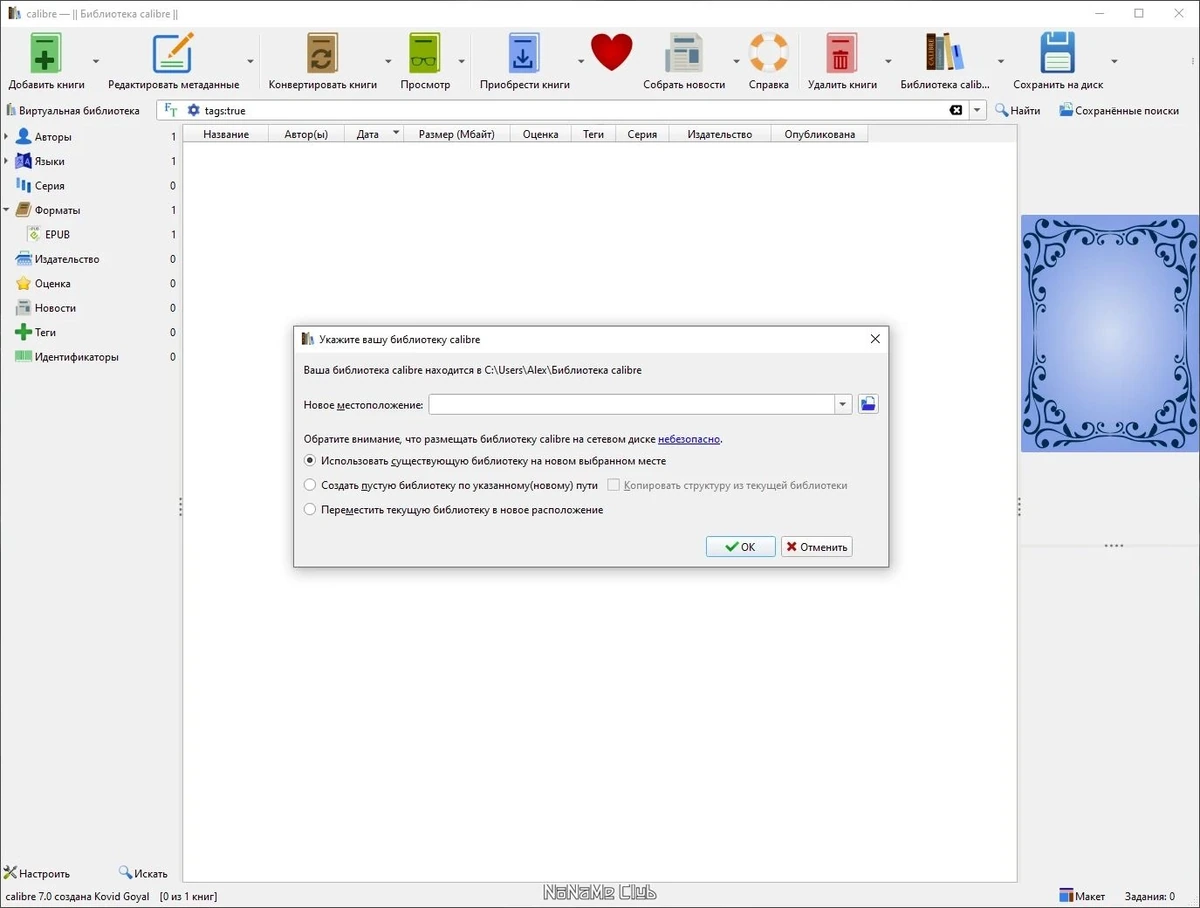Click Искать magnifier in sidebar bottom
1200x908 pixels.
tap(143, 873)
